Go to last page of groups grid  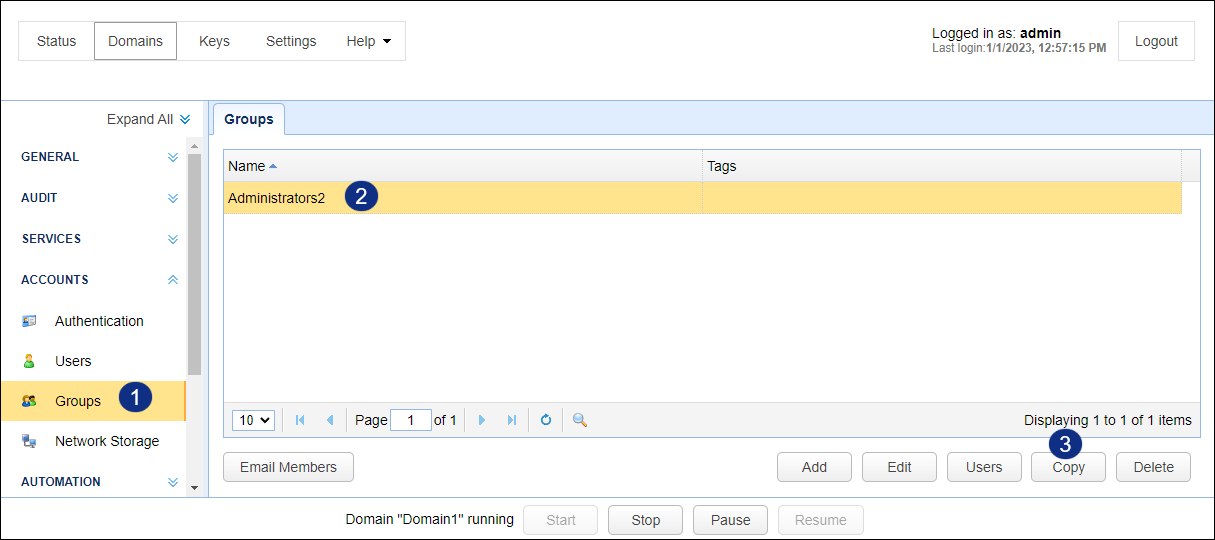point(512,420)
